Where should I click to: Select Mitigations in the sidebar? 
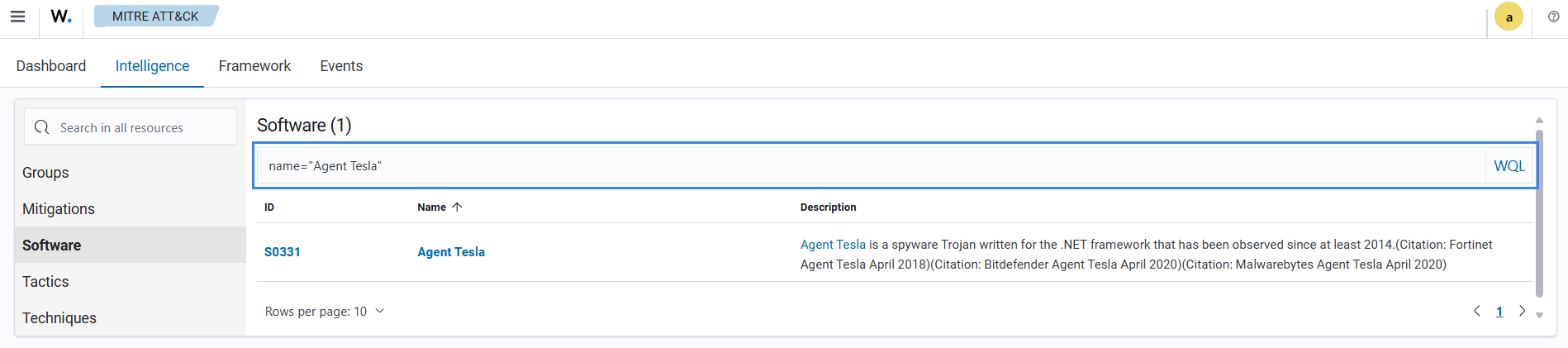click(59, 209)
